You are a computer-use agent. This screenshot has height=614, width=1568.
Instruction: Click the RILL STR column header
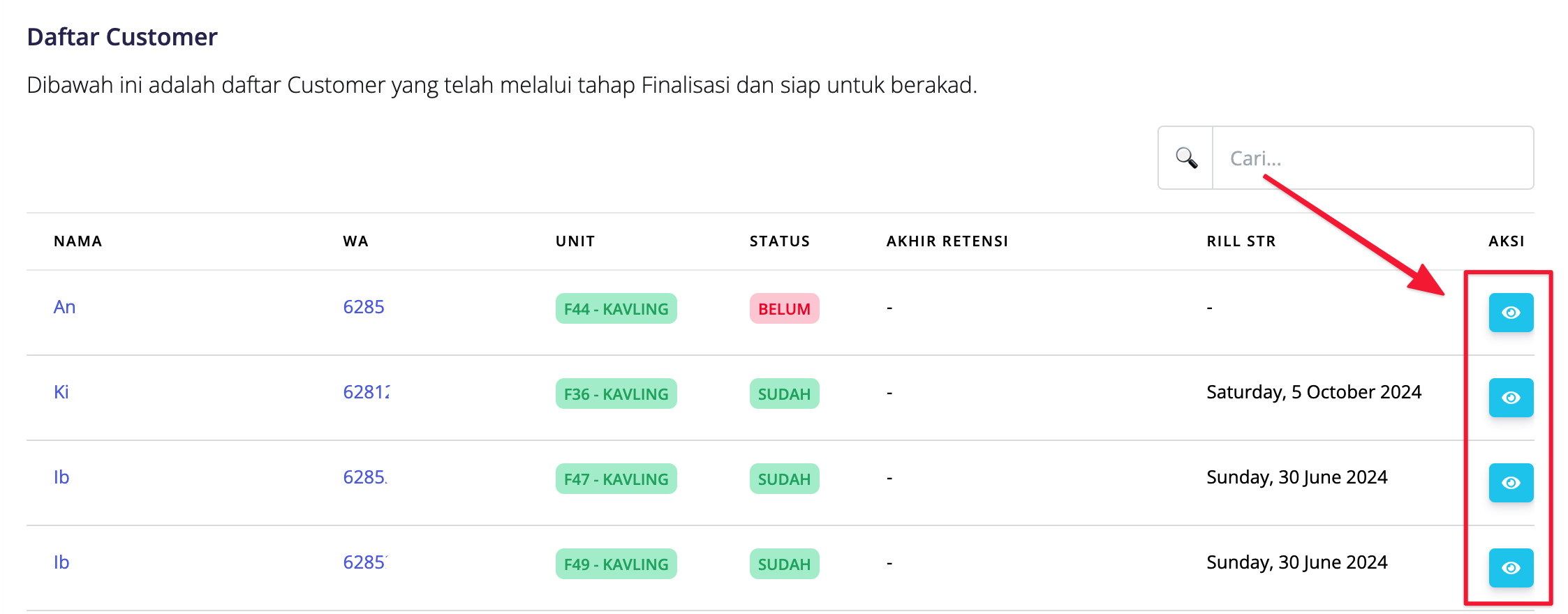[1241, 241]
